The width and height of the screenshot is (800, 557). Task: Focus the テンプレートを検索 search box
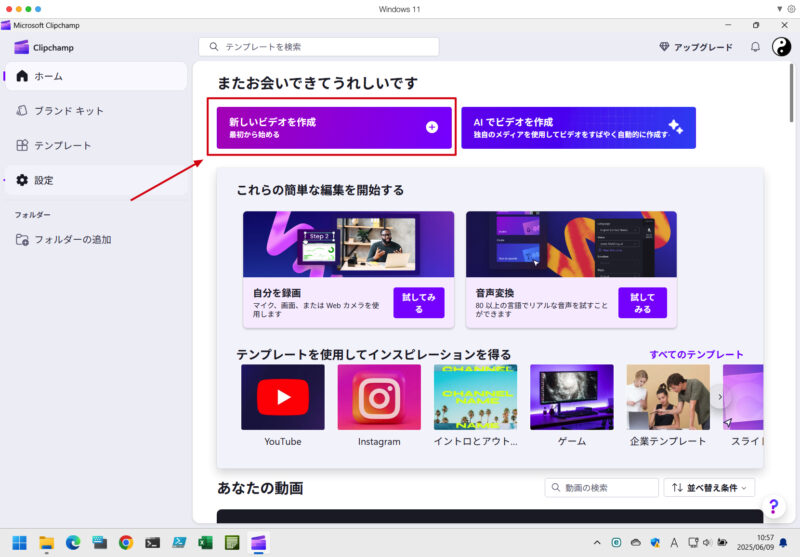point(319,47)
